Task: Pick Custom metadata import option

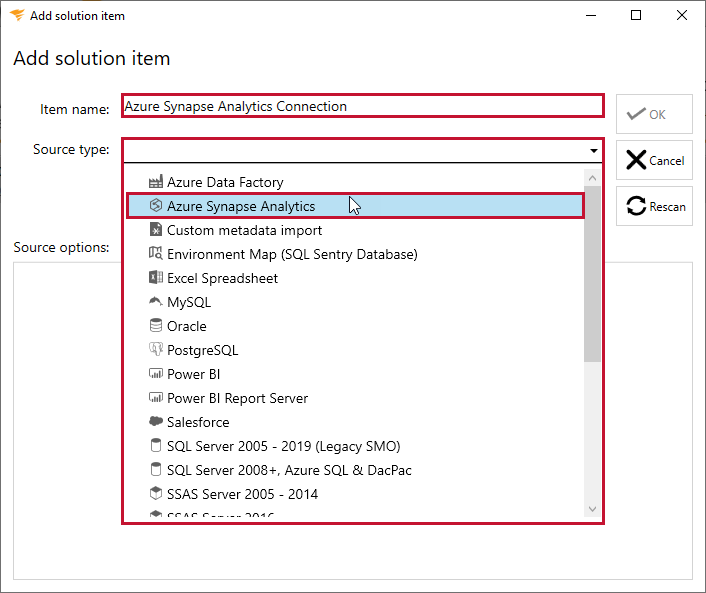Action: (x=355, y=230)
